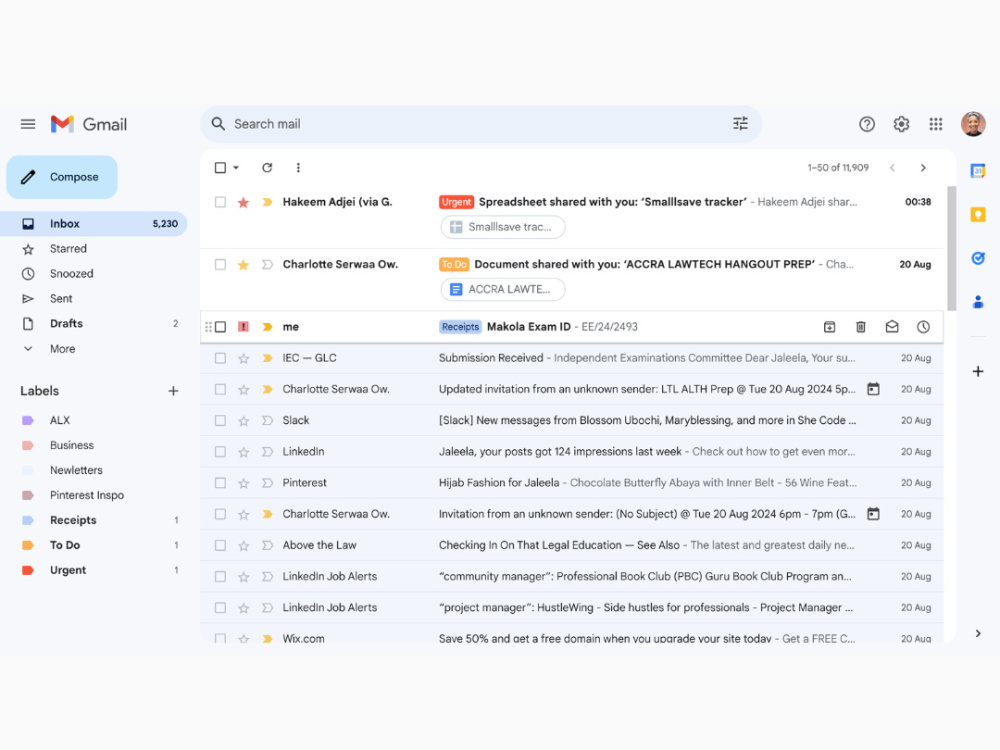Create a new label with plus
The image size is (1000, 750).
(x=173, y=391)
